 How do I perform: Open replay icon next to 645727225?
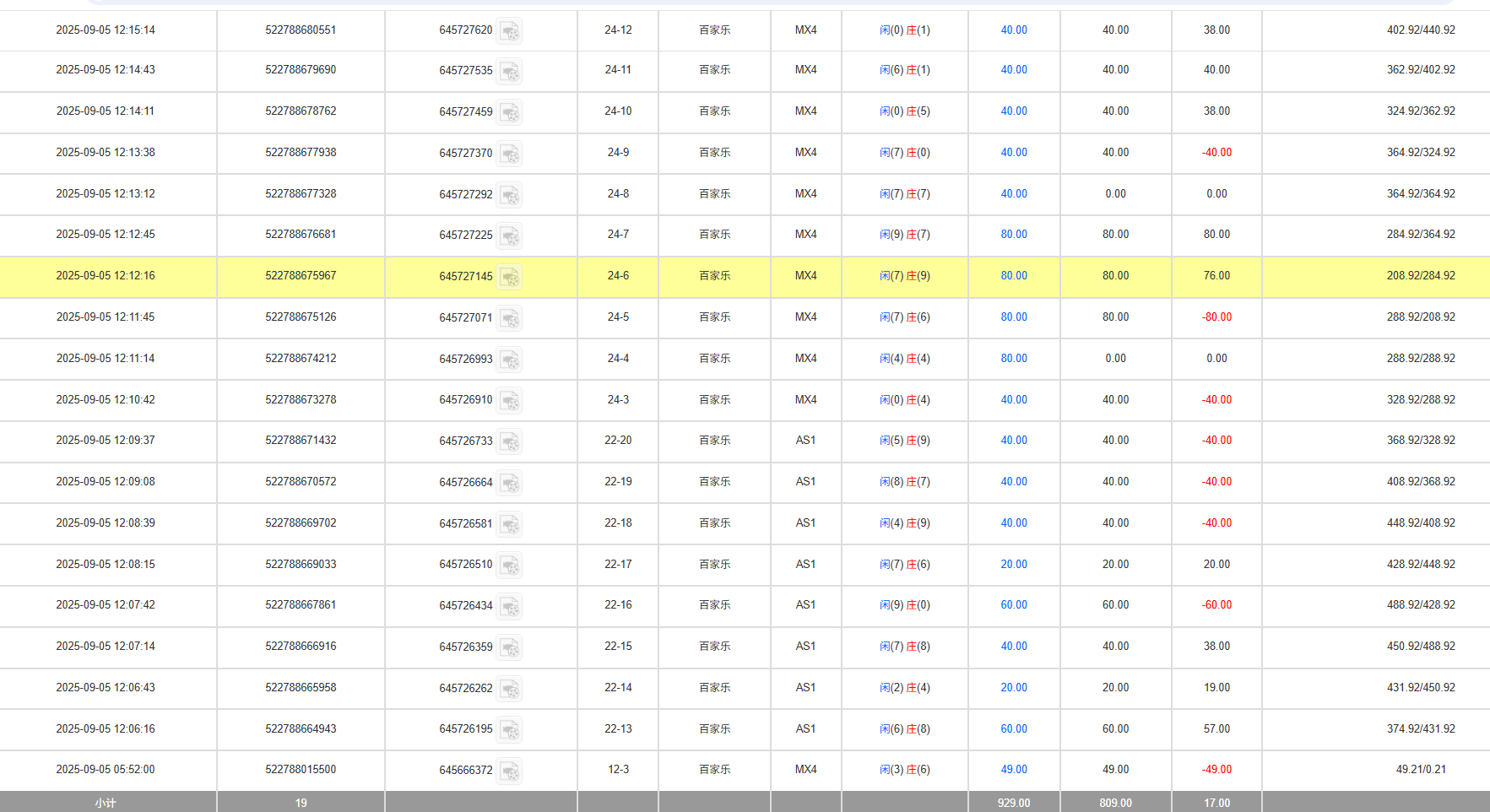coord(509,236)
